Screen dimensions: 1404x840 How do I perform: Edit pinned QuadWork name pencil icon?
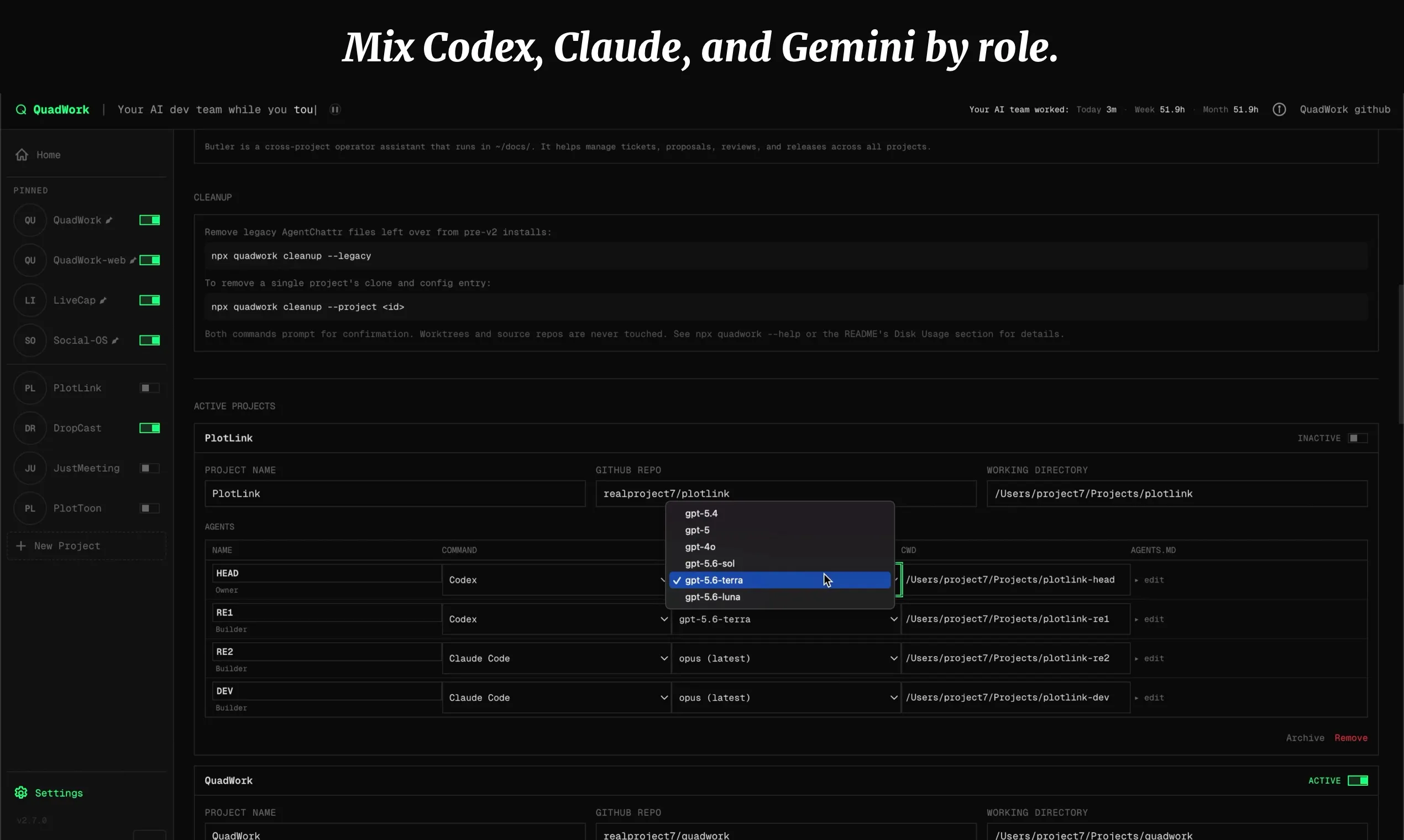pos(109,220)
